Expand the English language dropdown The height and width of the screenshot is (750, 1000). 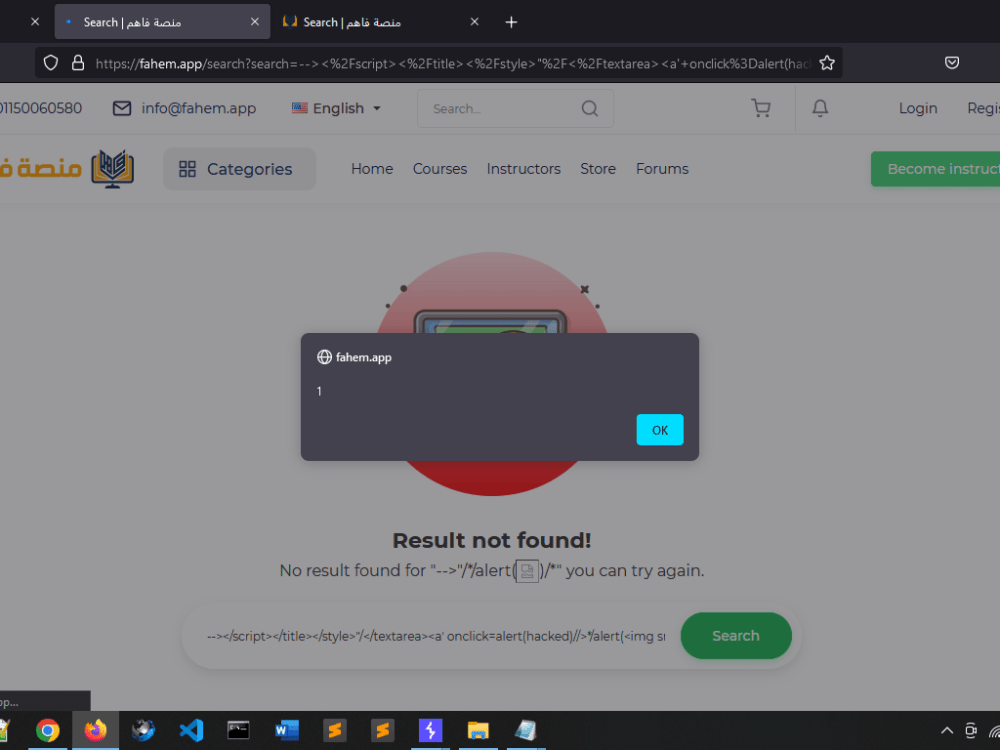click(336, 108)
